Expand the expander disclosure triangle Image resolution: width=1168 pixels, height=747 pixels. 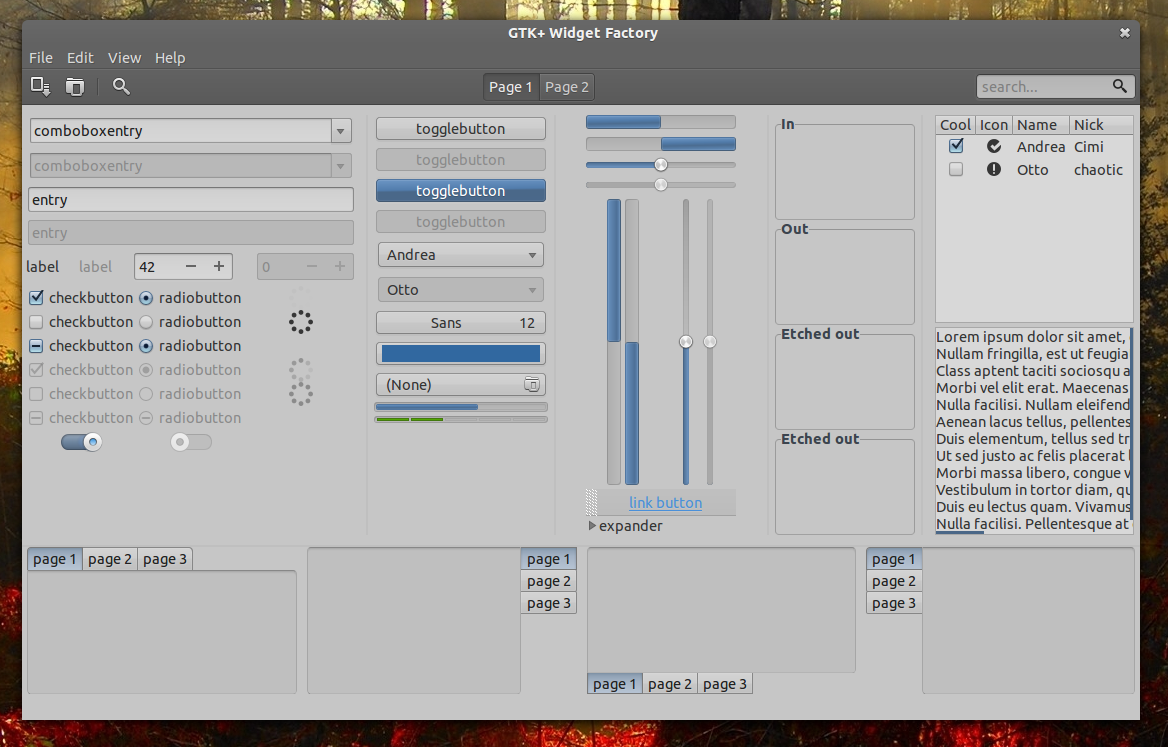pos(591,525)
